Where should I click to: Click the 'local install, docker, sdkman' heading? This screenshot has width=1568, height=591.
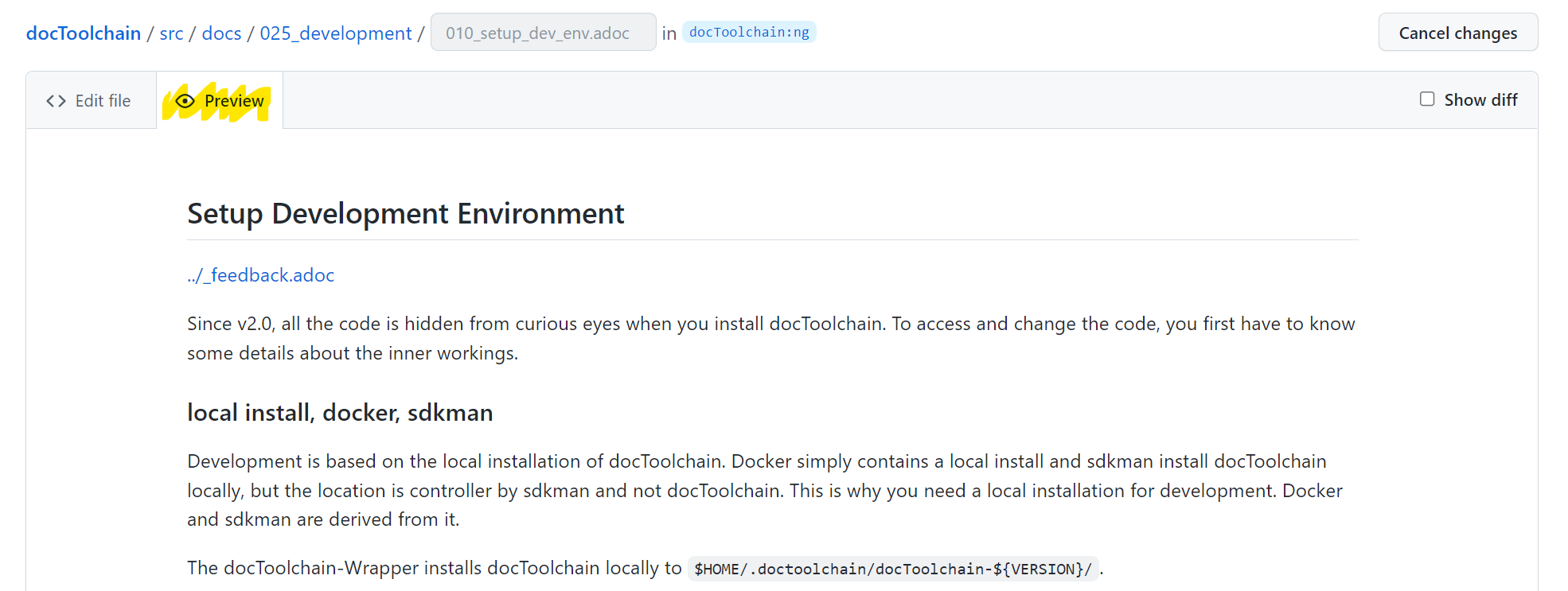340,413
